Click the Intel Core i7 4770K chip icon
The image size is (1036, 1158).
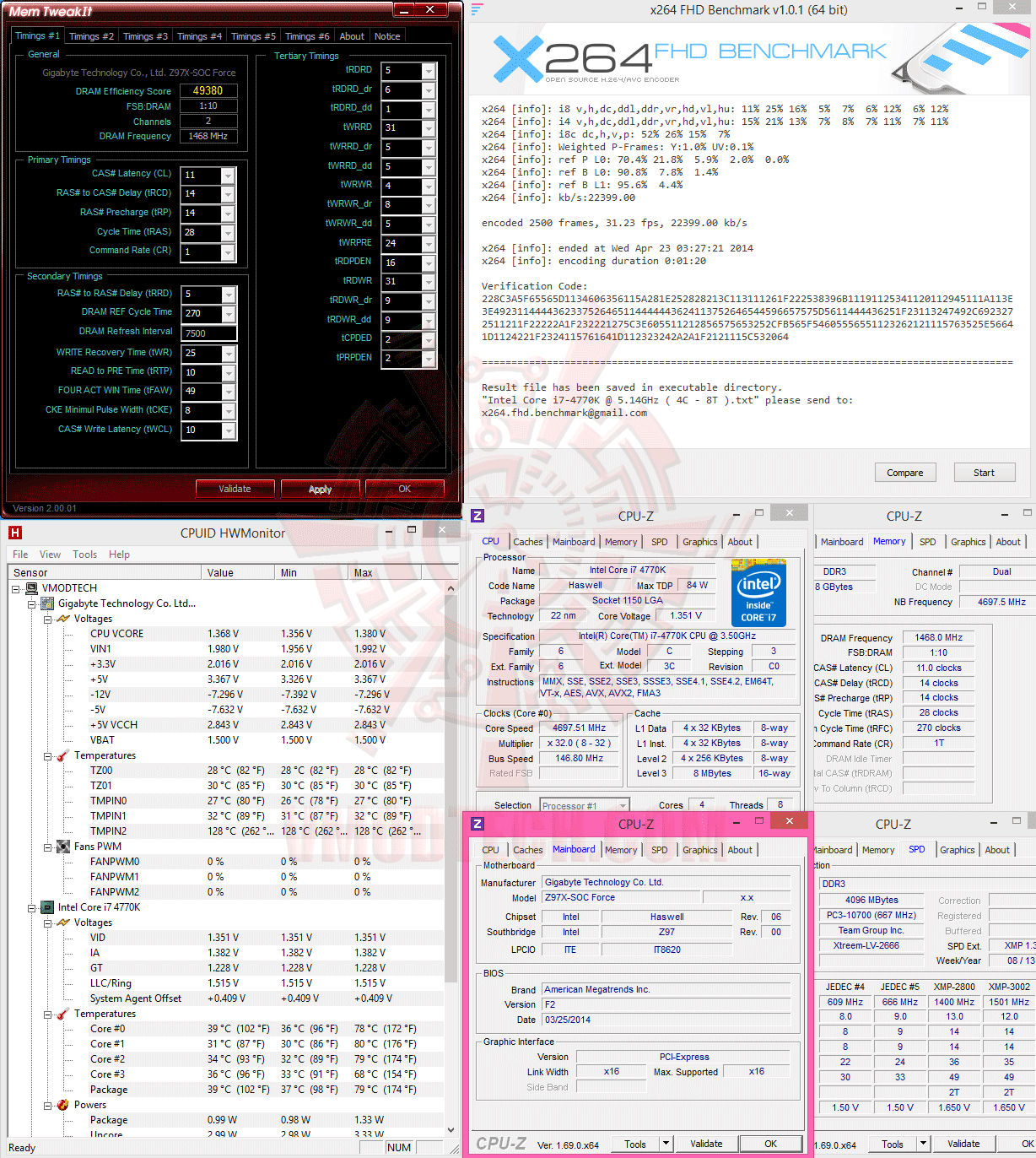(48, 907)
